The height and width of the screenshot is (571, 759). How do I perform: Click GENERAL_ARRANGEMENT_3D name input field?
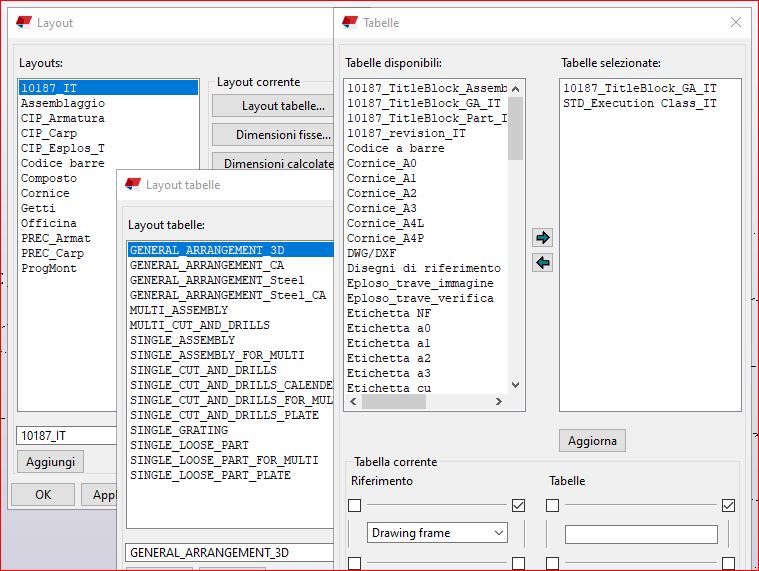click(230, 553)
